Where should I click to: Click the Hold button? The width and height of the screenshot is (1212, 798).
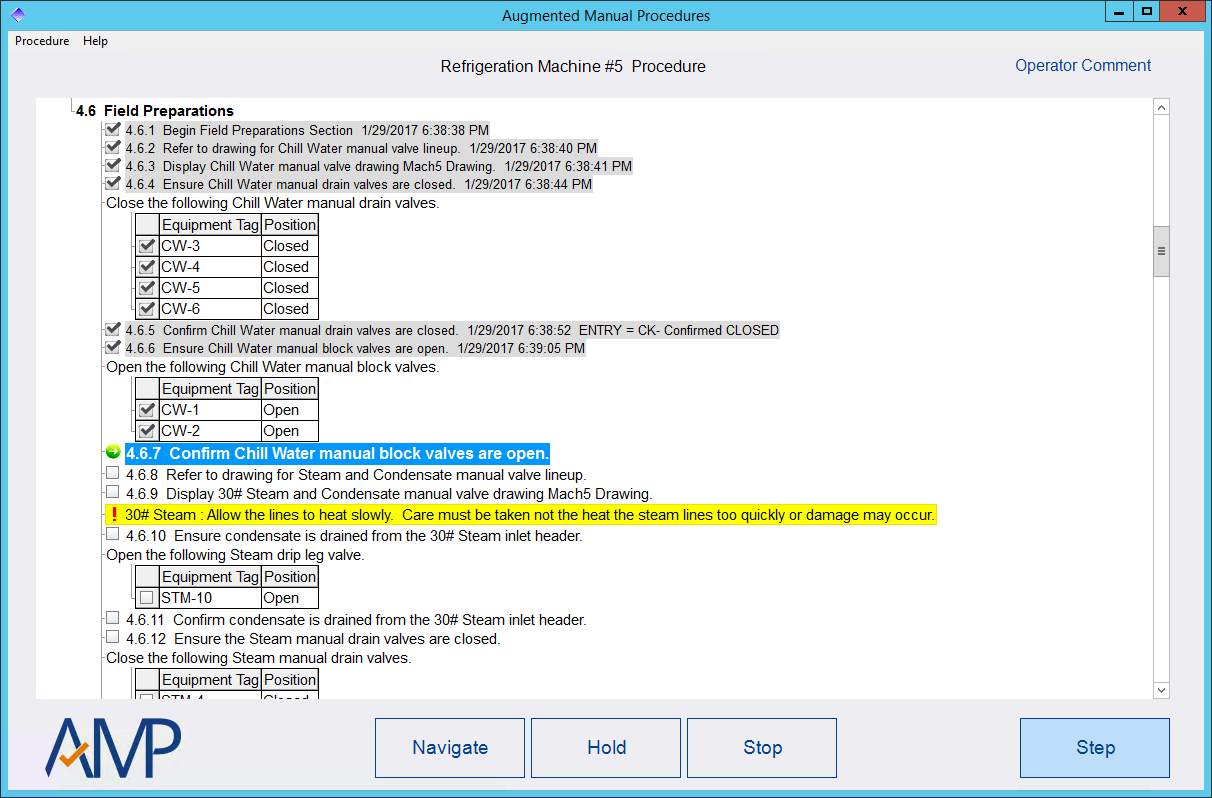[x=605, y=747]
